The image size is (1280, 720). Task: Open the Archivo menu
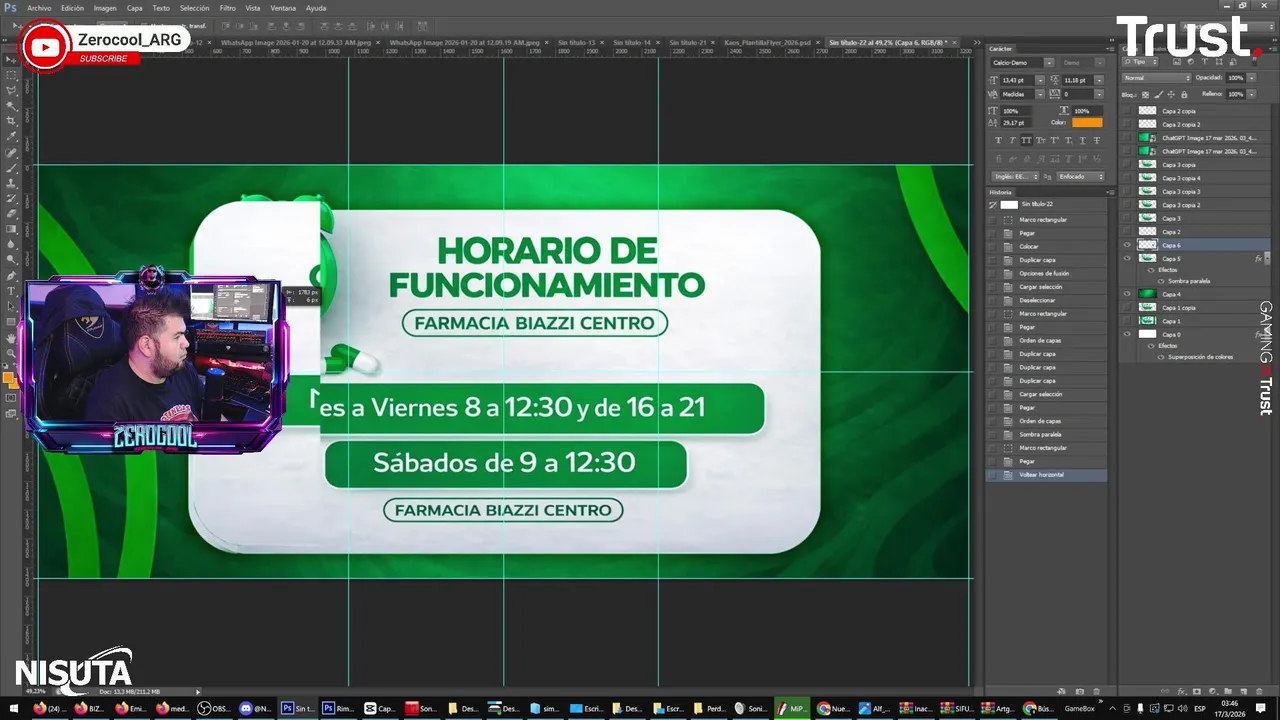[x=39, y=7]
